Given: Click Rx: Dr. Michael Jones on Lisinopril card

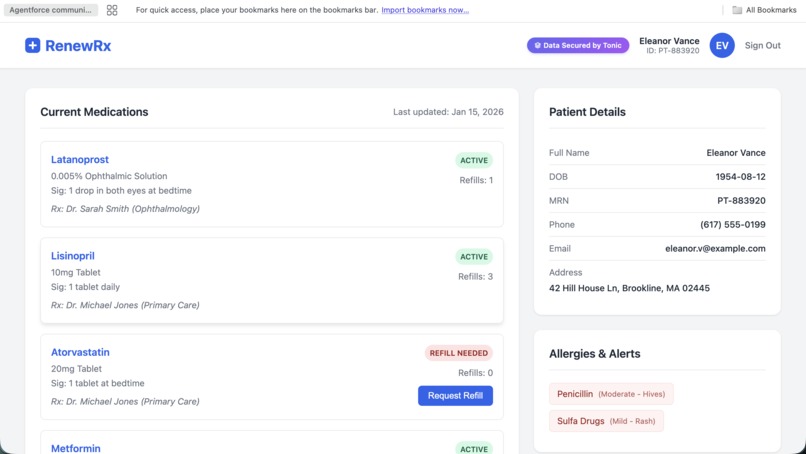Looking at the screenshot, I should pos(125,305).
